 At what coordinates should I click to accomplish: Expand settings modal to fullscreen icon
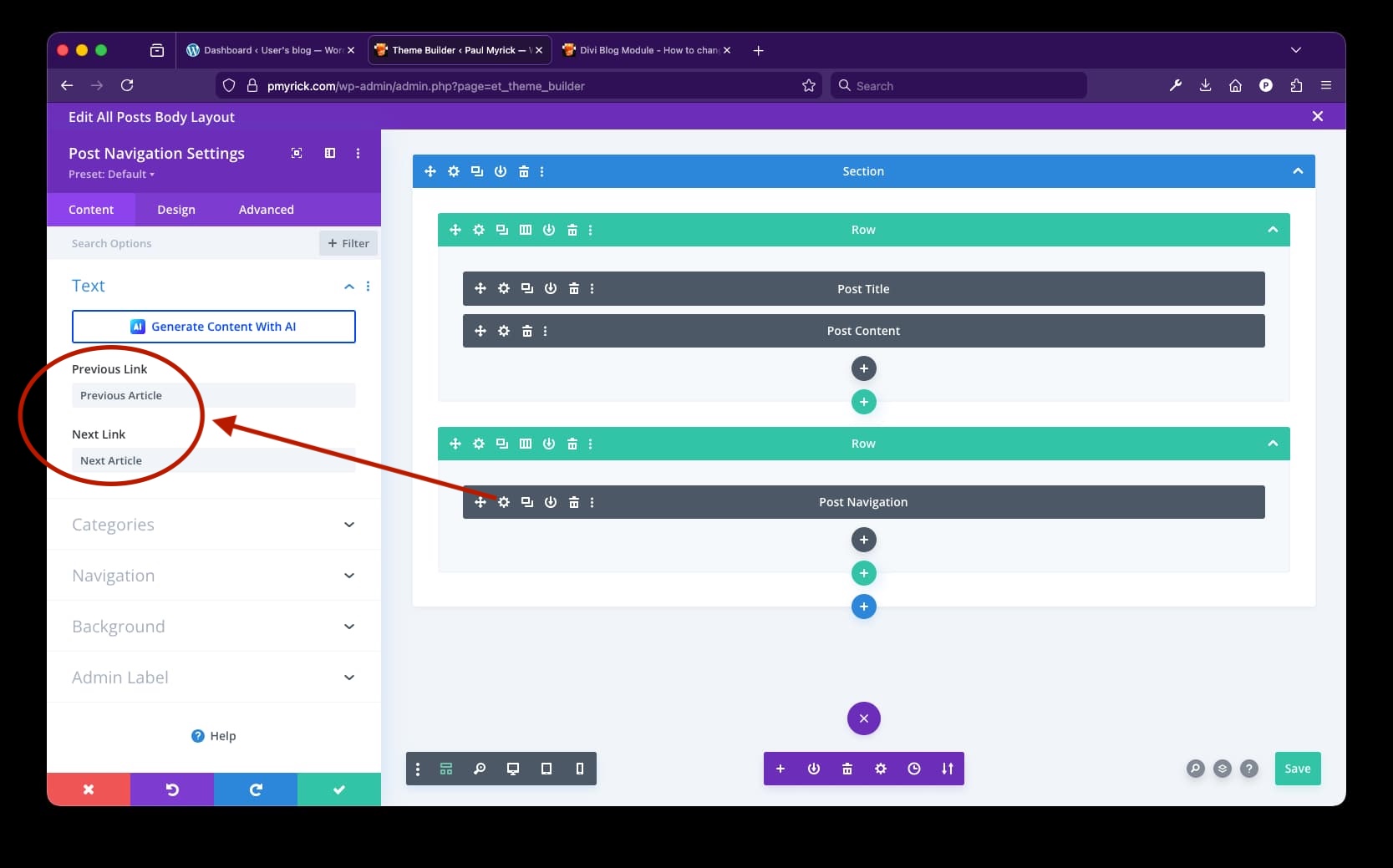(297, 153)
